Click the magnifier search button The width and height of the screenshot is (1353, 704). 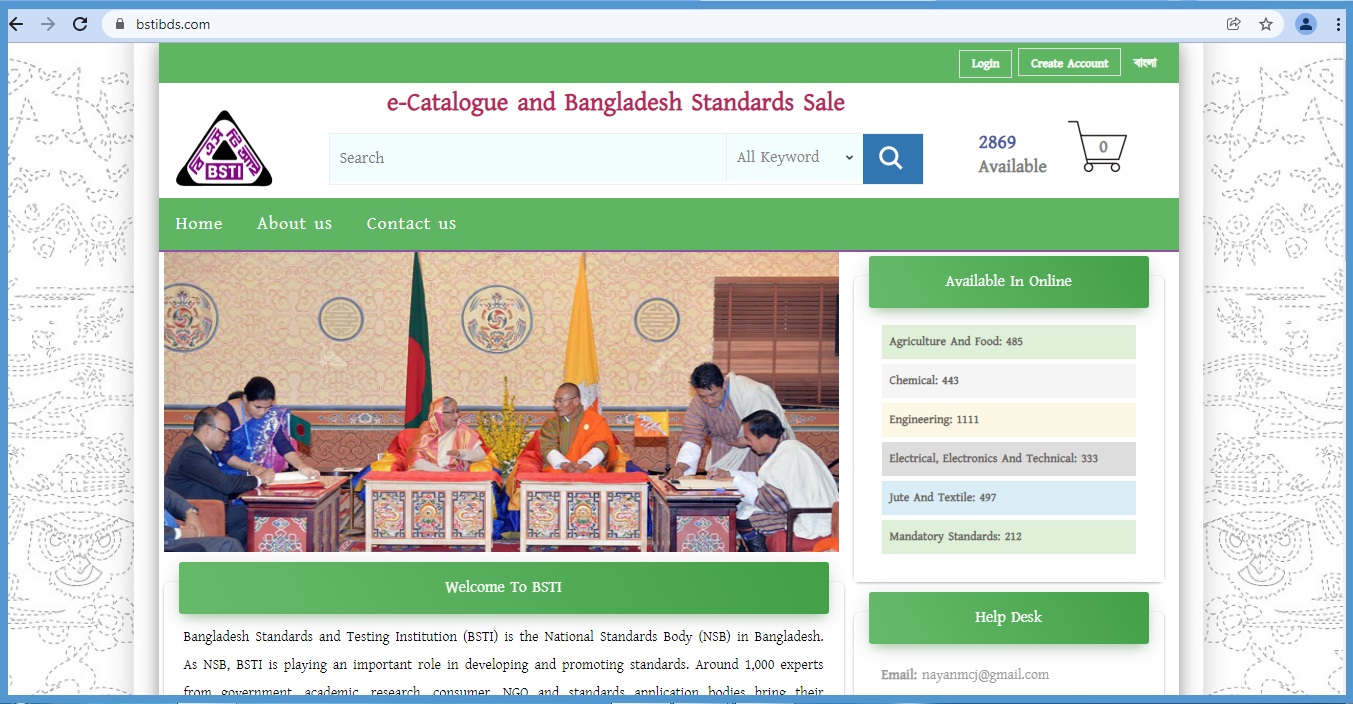[892, 159]
